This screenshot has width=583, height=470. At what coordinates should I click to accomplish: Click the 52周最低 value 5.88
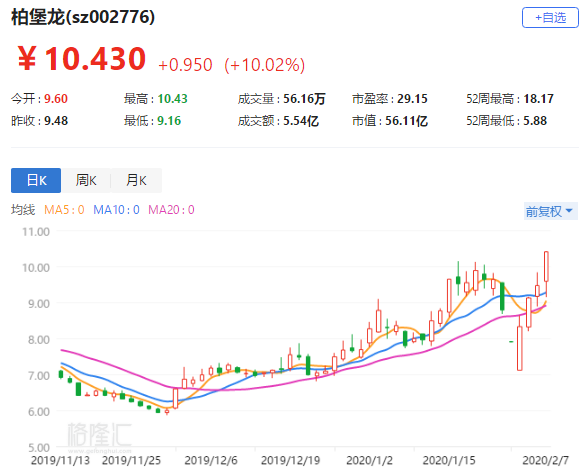[x=535, y=121]
